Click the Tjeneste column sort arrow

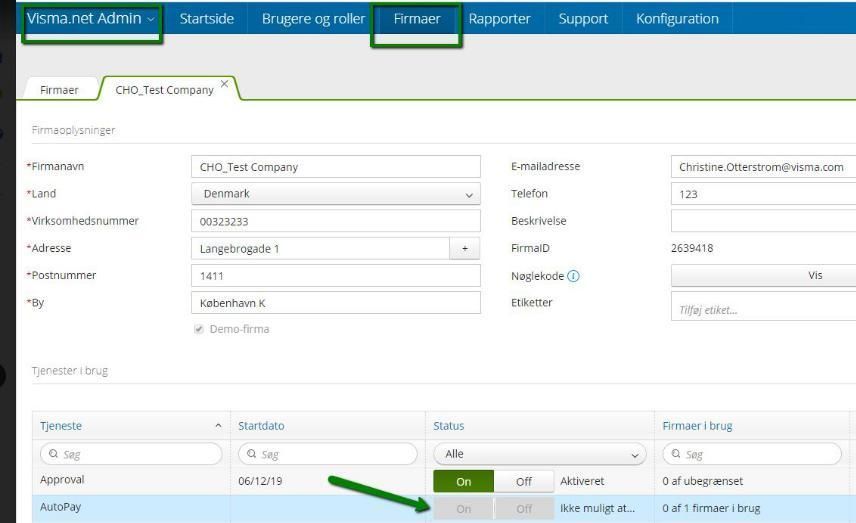coord(218,426)
